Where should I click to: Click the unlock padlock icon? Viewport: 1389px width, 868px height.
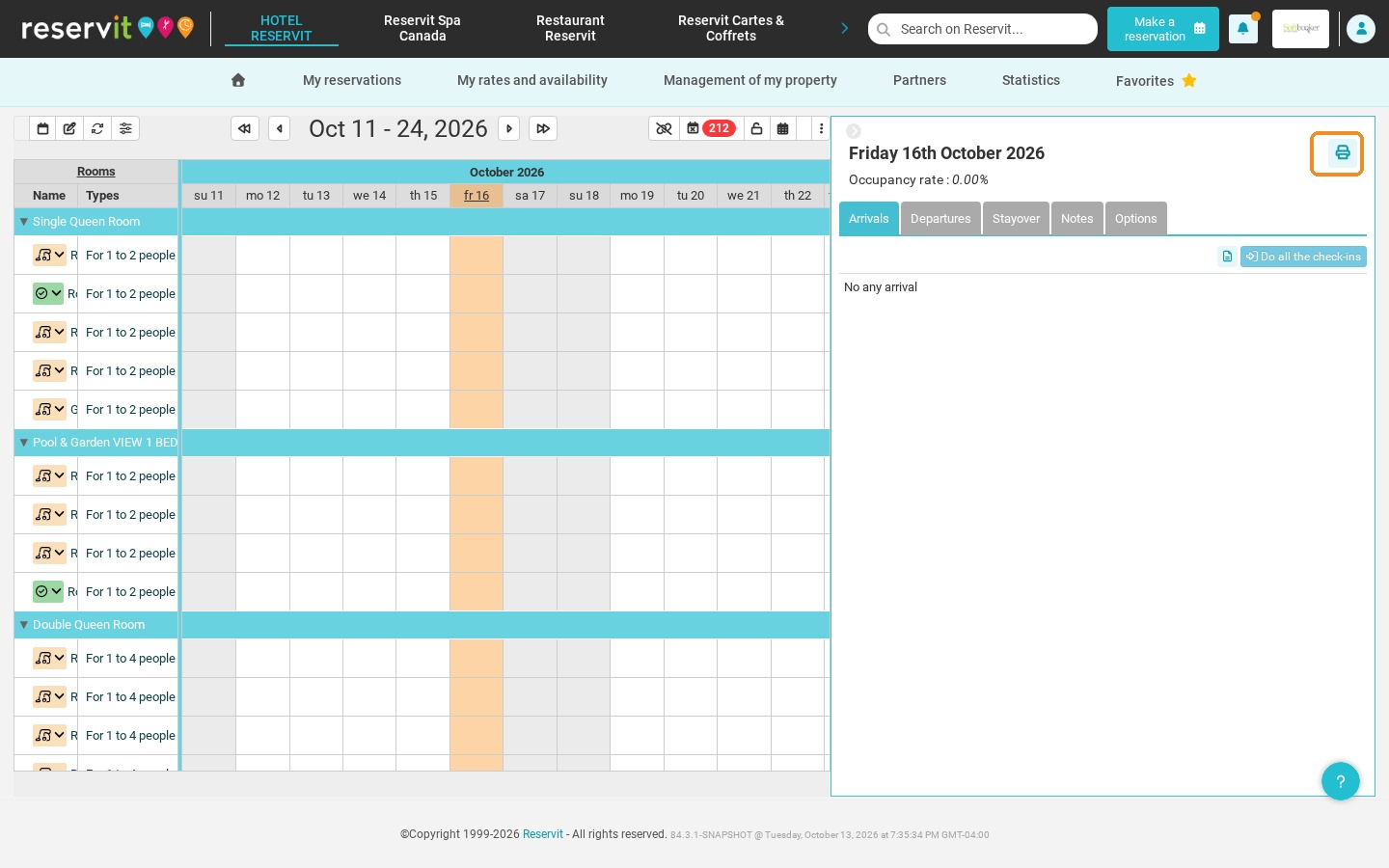click(756, 128)
